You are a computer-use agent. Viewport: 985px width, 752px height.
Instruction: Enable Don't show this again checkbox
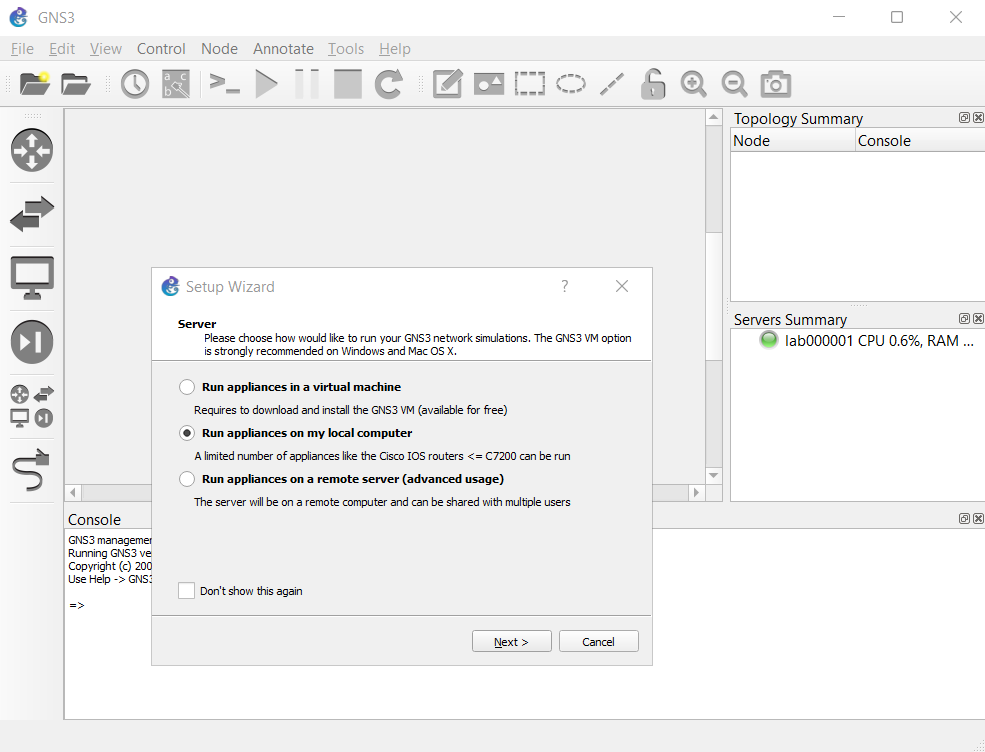(x=187, y=591)
